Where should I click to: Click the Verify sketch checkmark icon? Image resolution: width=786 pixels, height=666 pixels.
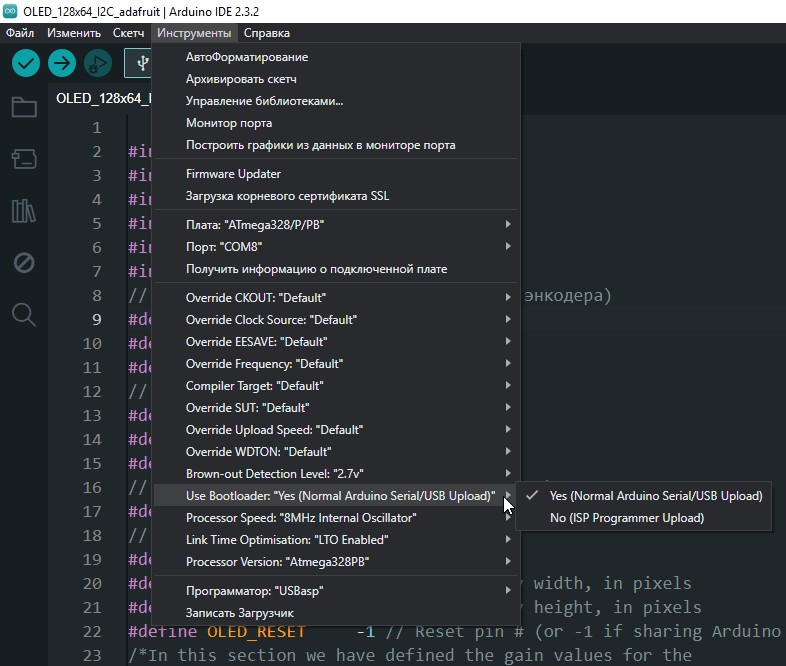[x=26, y=63]
